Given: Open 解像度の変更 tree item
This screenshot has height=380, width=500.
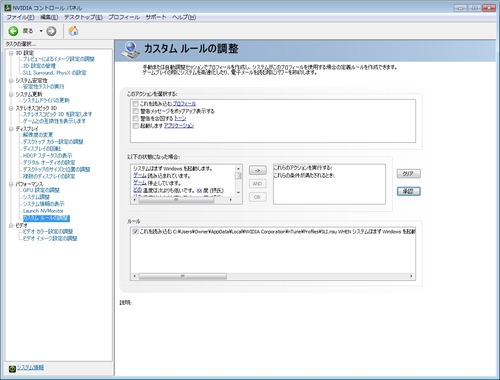Looking at the screenshot, I should pos(38,135).
